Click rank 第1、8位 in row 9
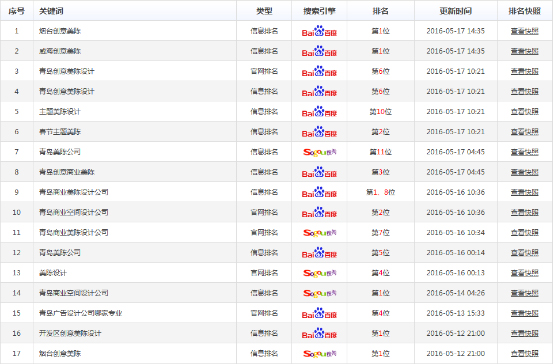 coord(381,192)
